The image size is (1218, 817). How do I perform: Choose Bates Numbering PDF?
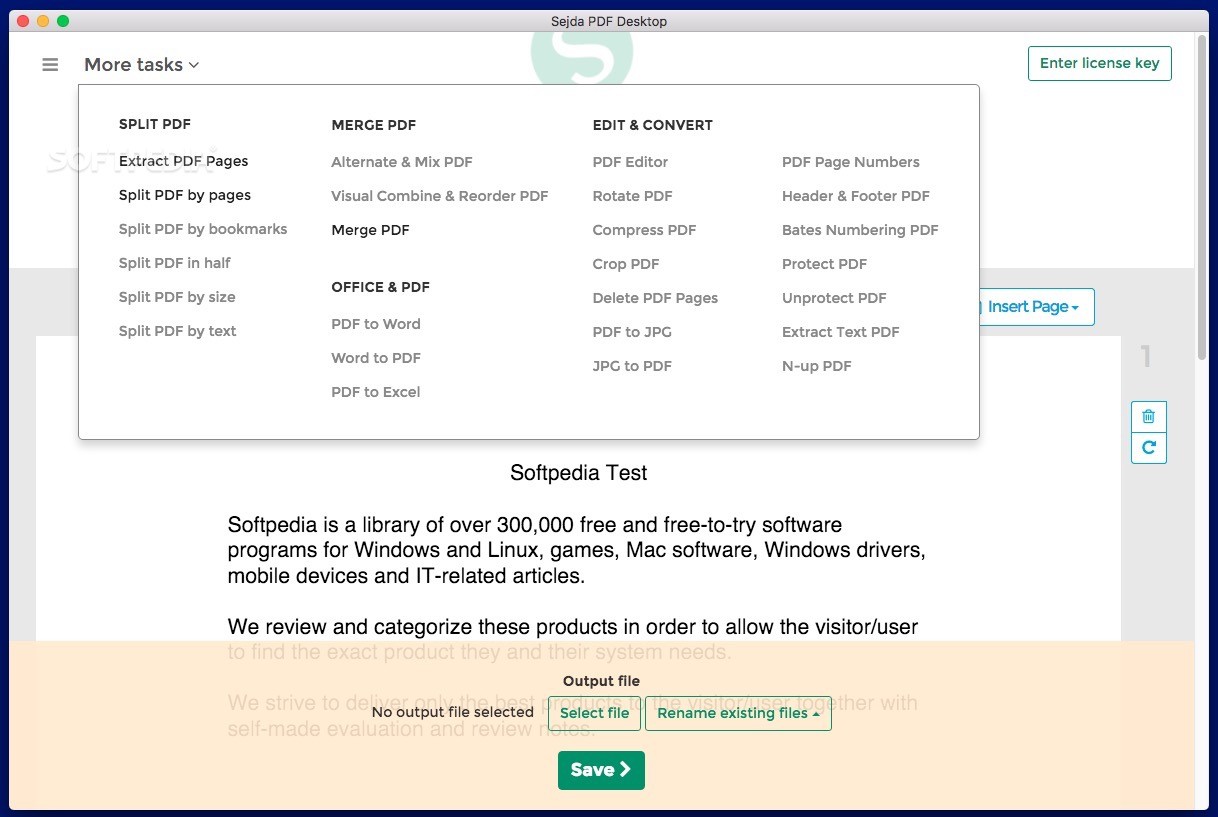point(860,230)
